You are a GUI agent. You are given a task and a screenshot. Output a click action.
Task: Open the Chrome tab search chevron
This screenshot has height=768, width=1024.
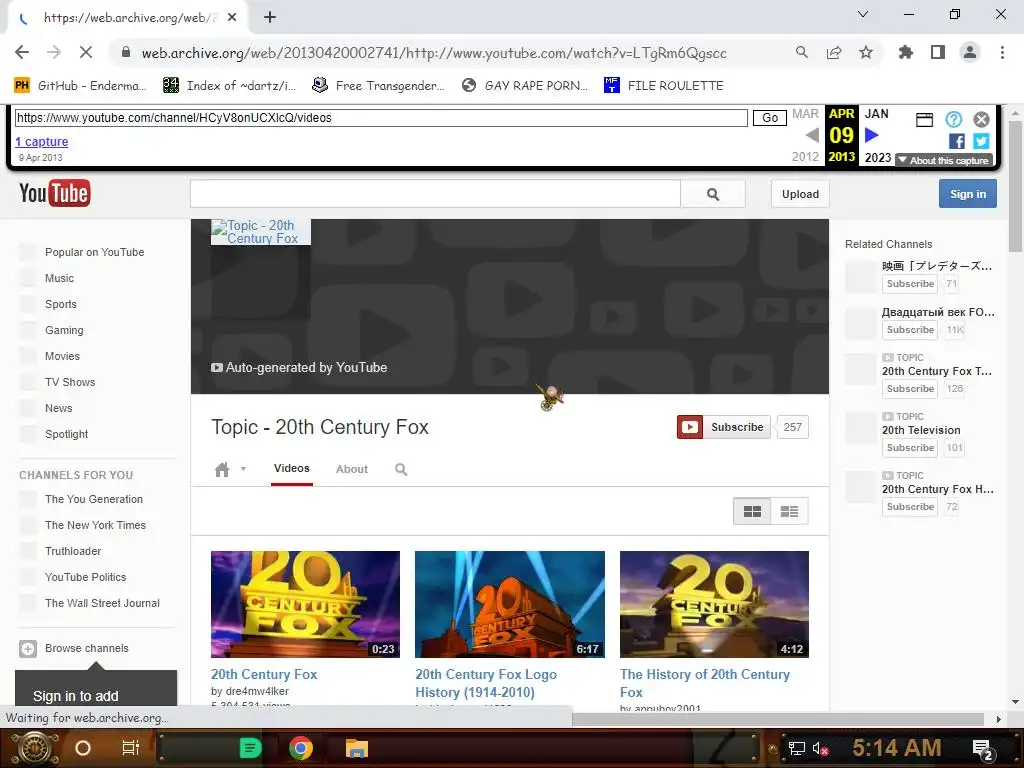point(863,14)
